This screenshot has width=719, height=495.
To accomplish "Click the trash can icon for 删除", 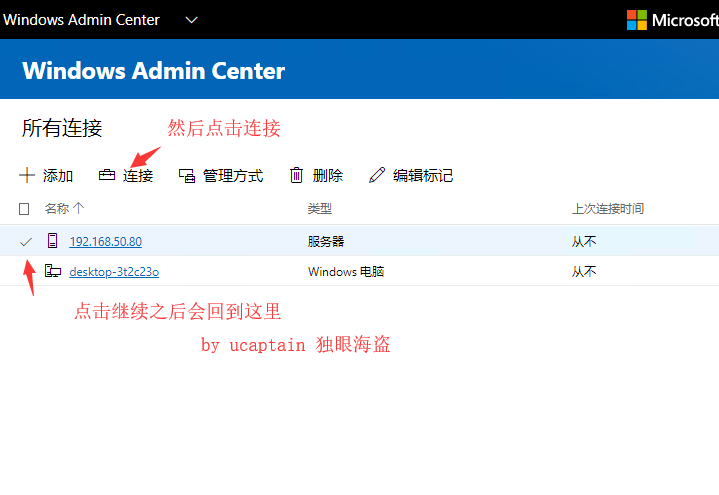I will pyautogui.click(x=297, y=175).
